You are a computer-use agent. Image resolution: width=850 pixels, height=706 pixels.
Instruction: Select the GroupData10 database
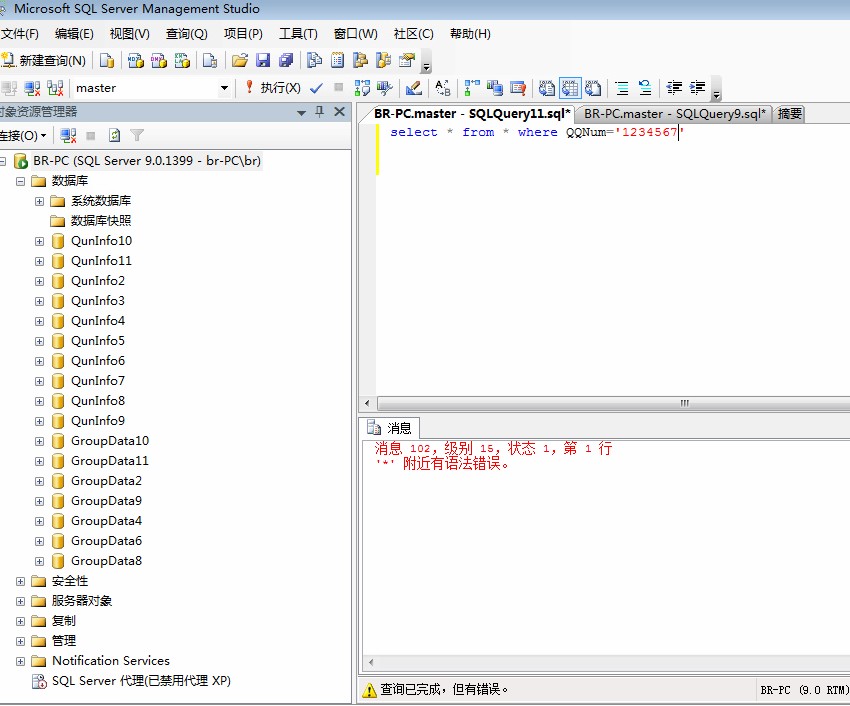point(109,441)
